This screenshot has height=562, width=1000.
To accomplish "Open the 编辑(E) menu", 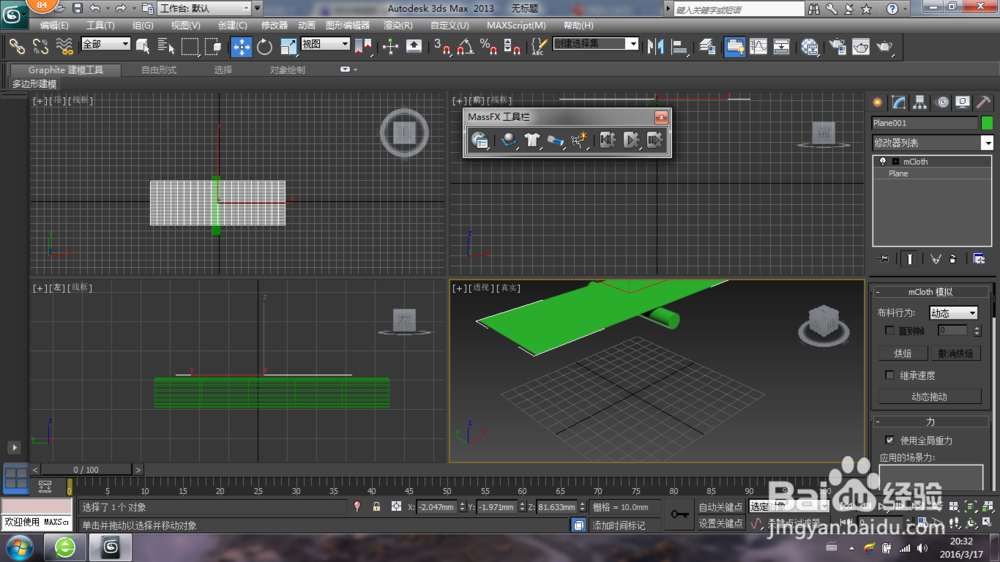I will point(54,26).
